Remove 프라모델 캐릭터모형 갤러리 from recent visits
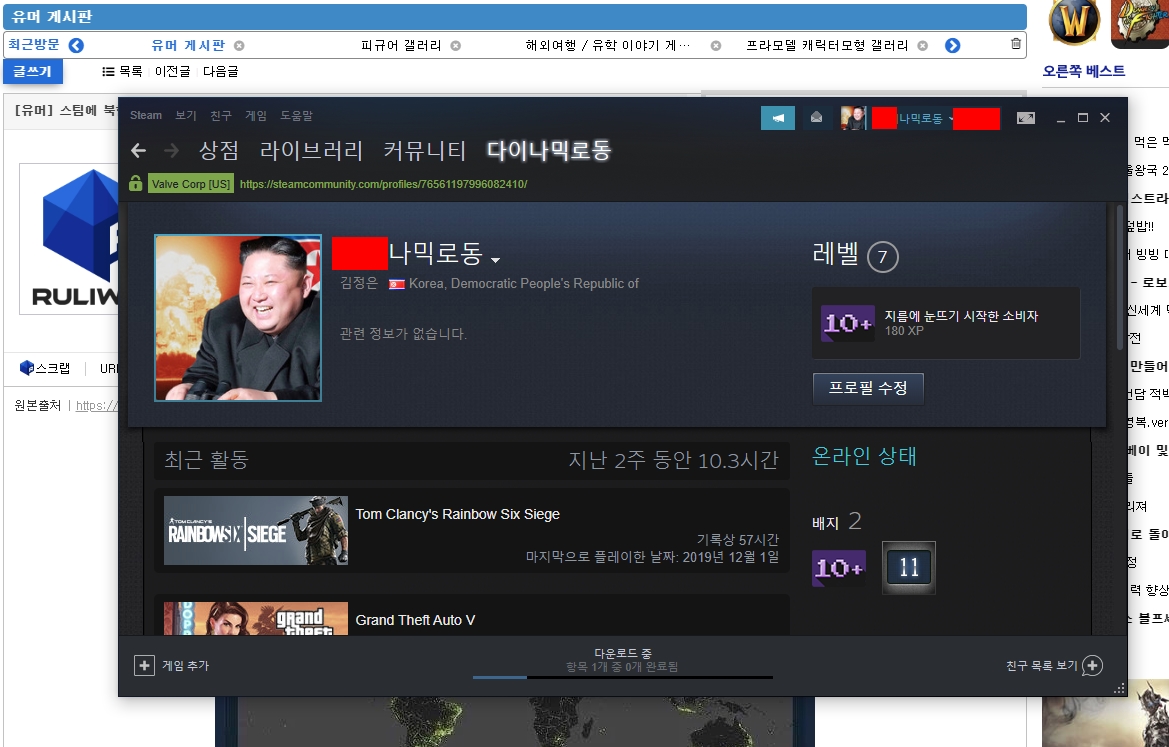 [x=922, y=45]
